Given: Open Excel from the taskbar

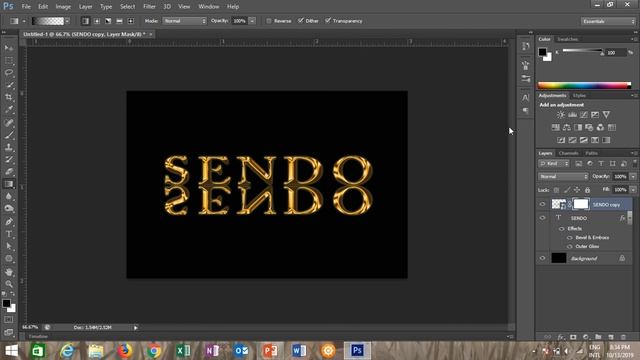Looking at the screenshot, I should coord(183,350).
